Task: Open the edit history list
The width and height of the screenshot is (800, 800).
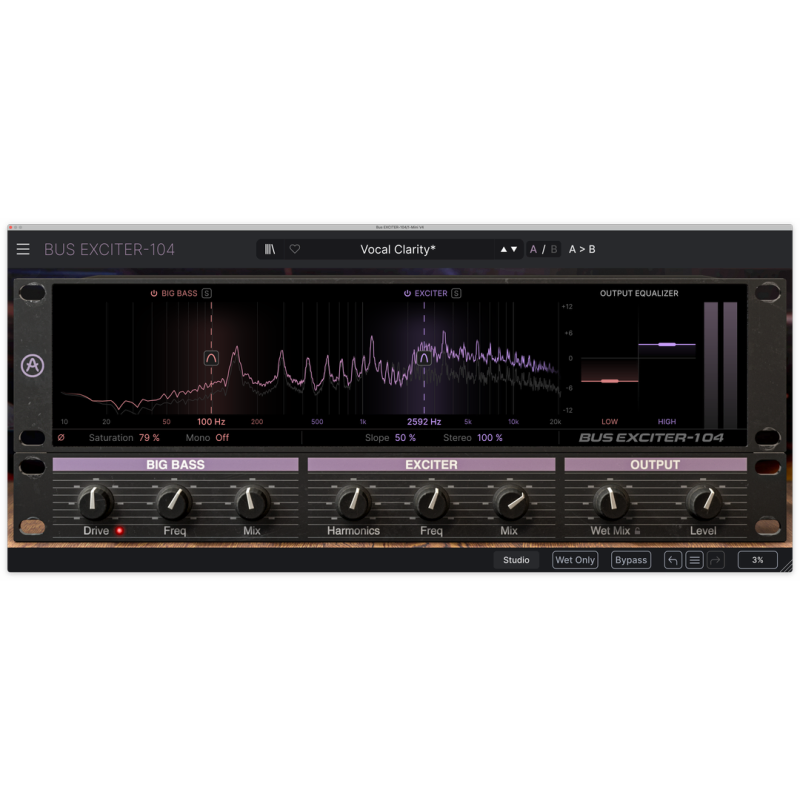Action: point(694,560)
